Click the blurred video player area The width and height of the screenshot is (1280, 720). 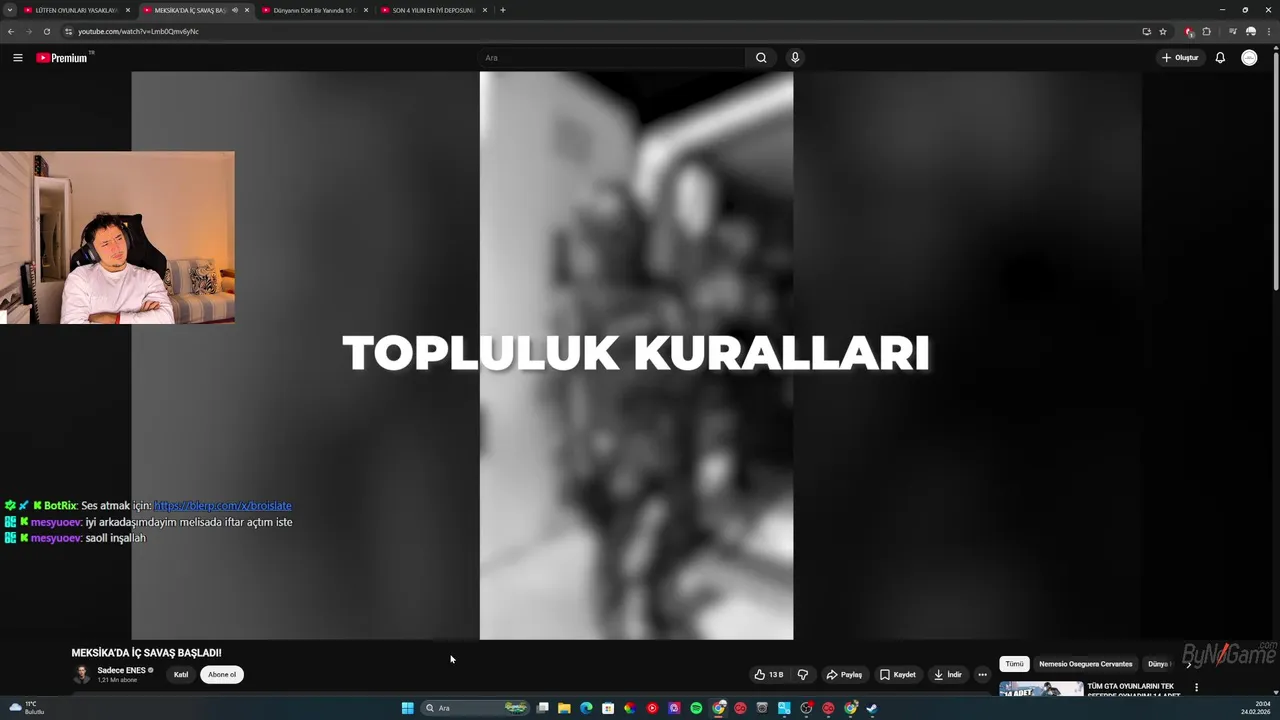636,355
